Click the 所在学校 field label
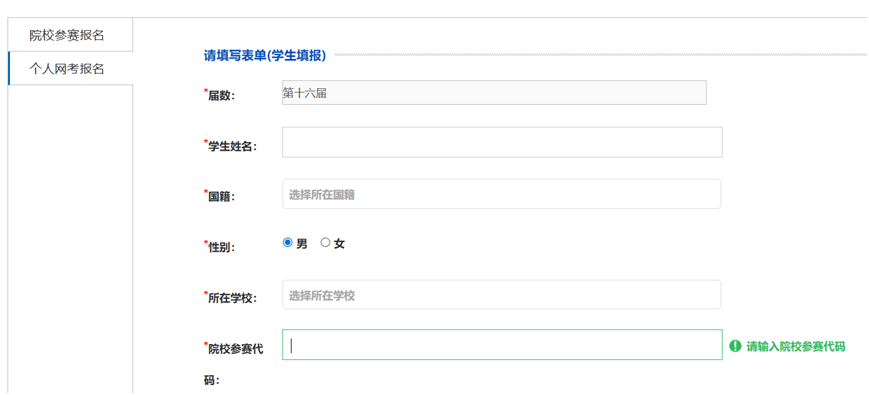The image size is (869, 395). click(231, 297)
